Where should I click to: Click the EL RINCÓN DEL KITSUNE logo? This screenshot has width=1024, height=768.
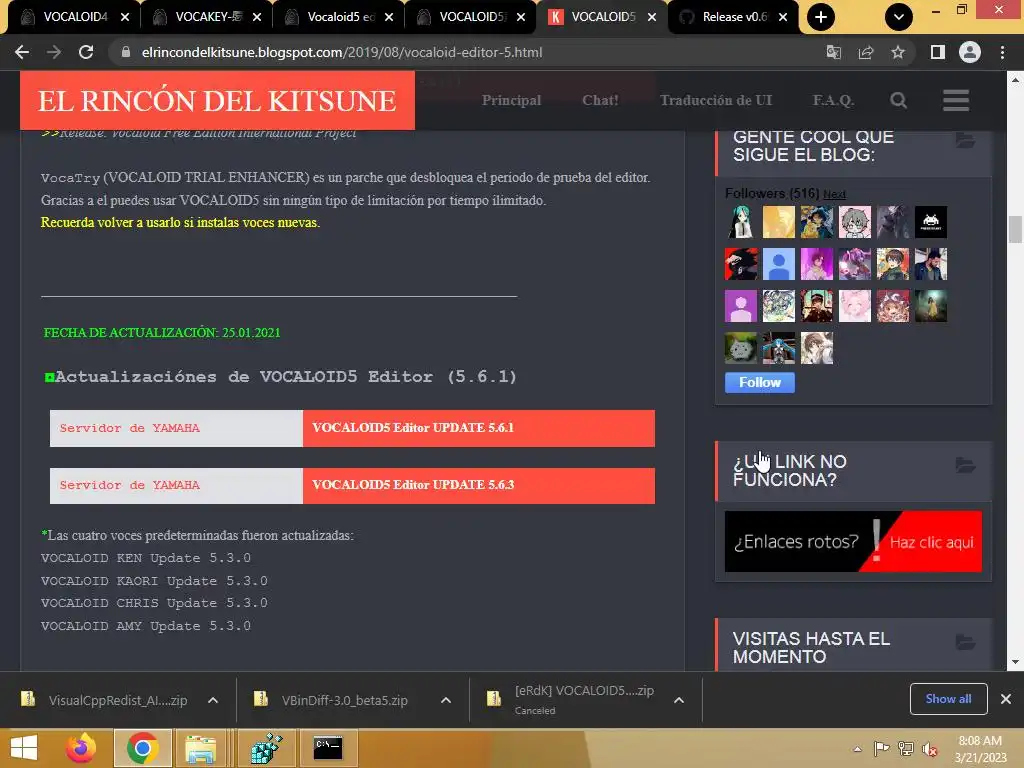217,101
